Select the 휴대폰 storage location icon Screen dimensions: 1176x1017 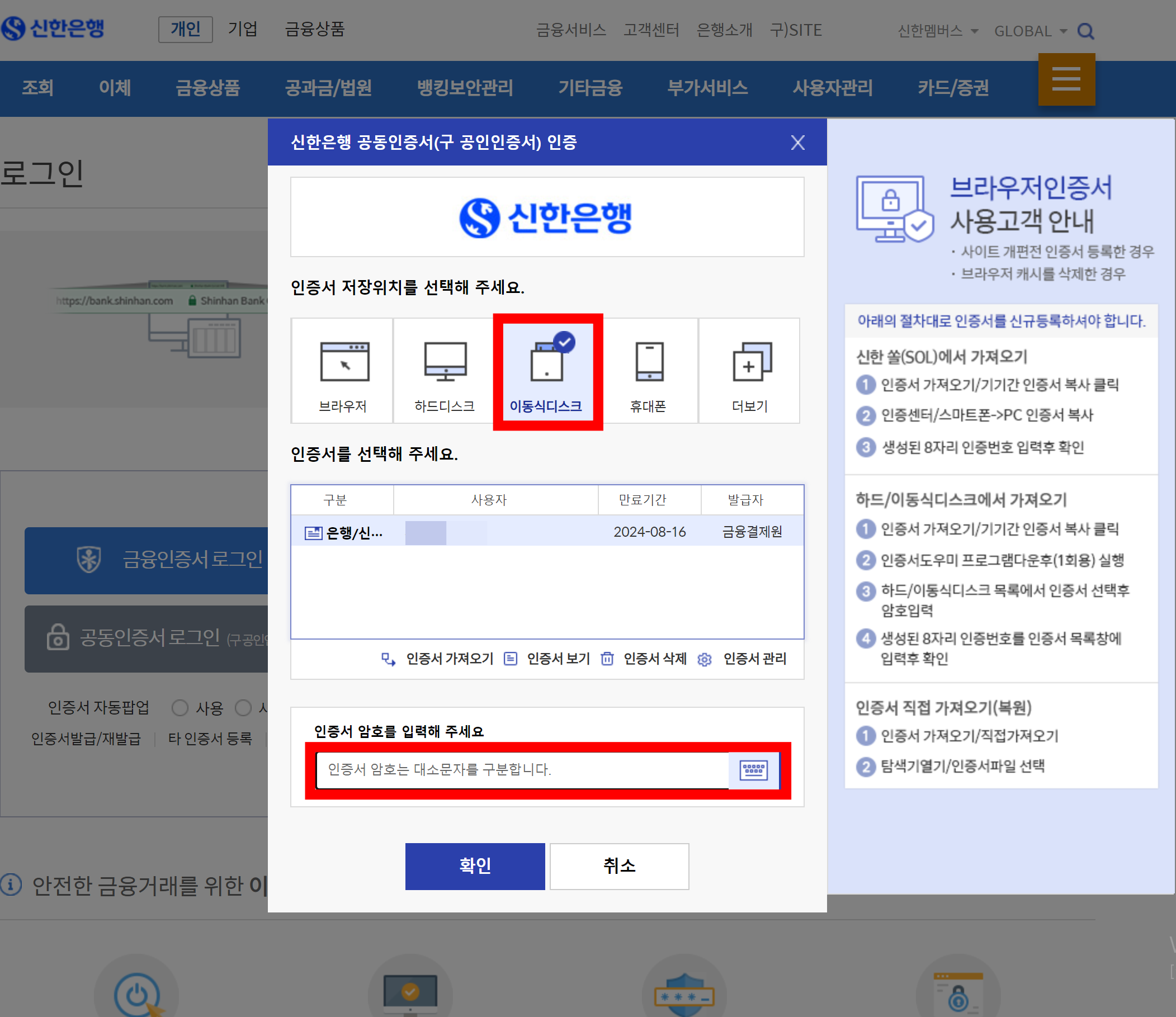click(649, 362)
